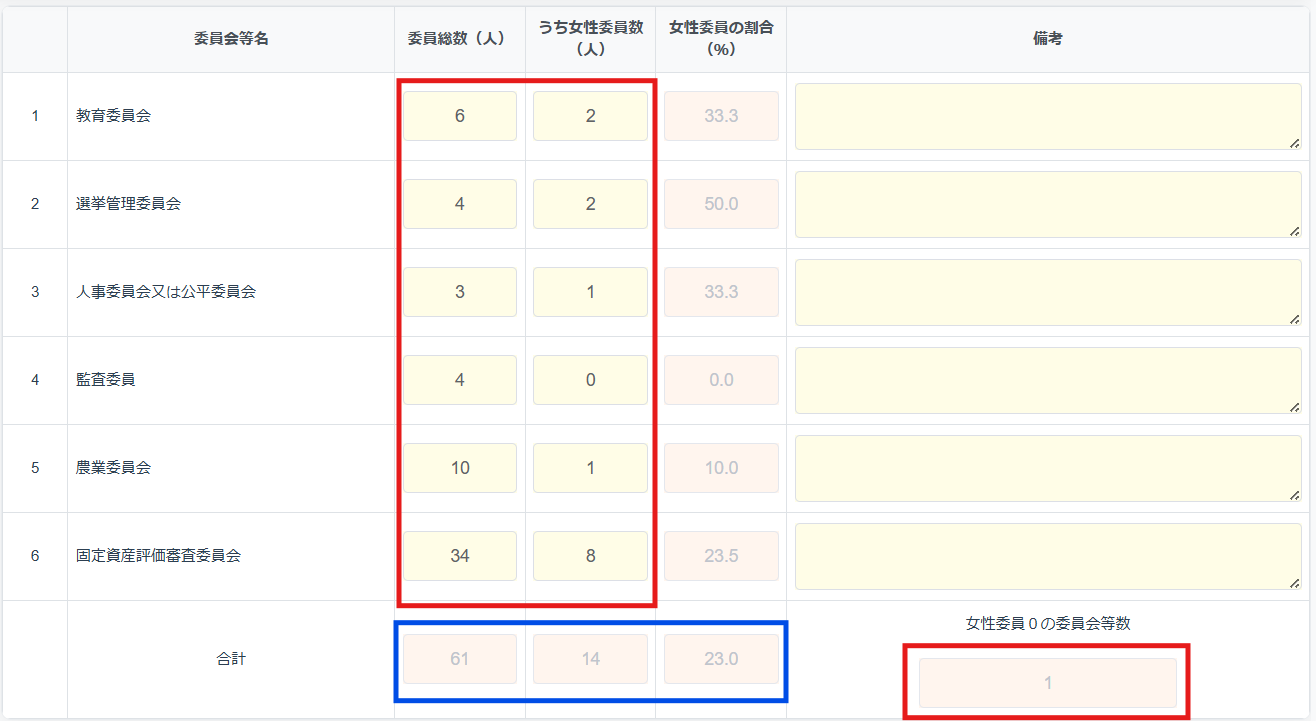Click the 教育委員会 row label
The image size is (1316, 721).
(114, 116)
